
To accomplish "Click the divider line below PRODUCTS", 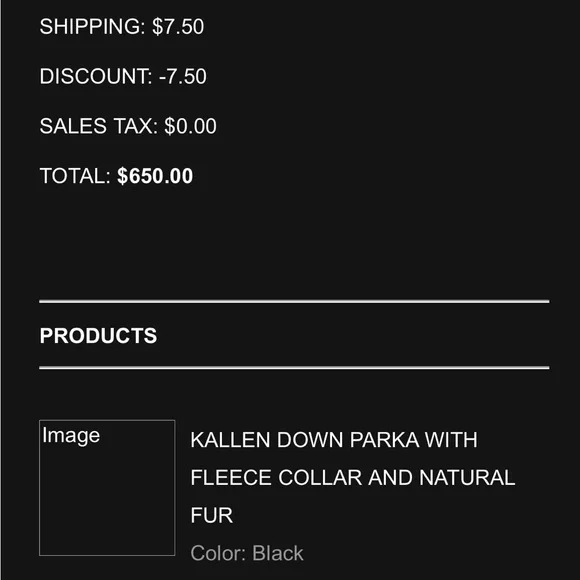I will pyautogui.click(x=294, y=368).
